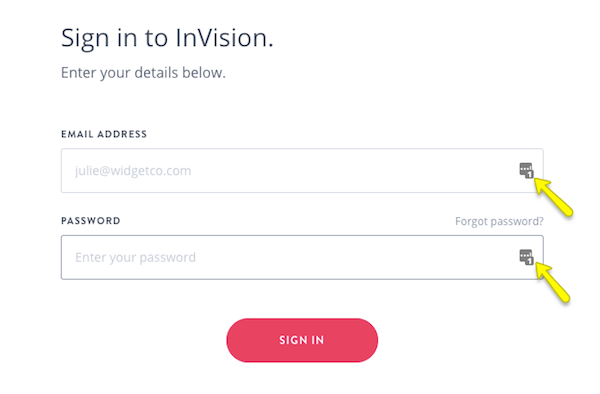Open the "Forgot password?" link
600x394 pixels.
point(499,221)
